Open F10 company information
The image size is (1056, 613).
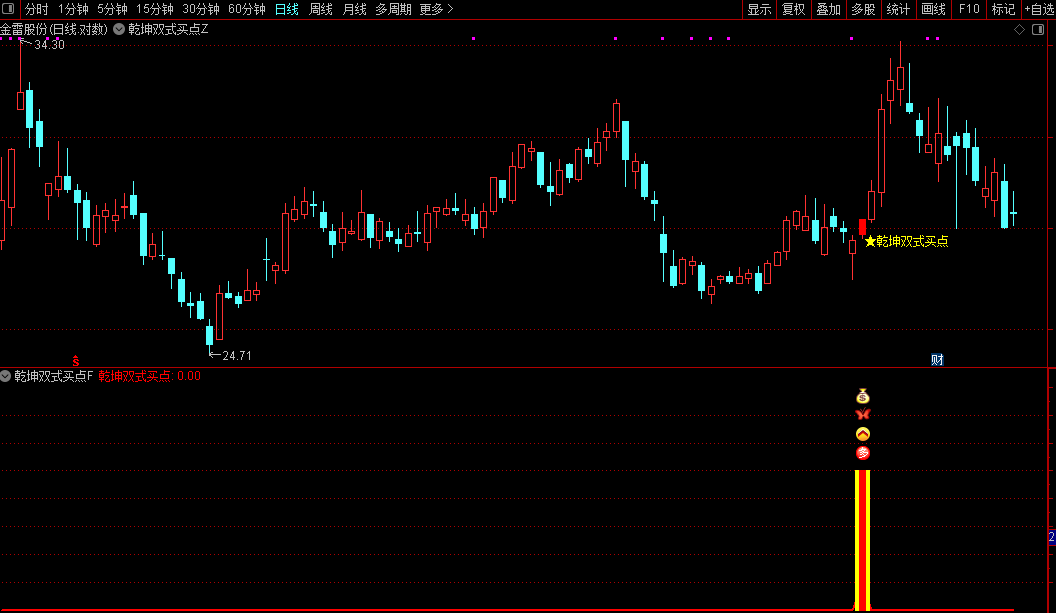(x=969, y=9)
